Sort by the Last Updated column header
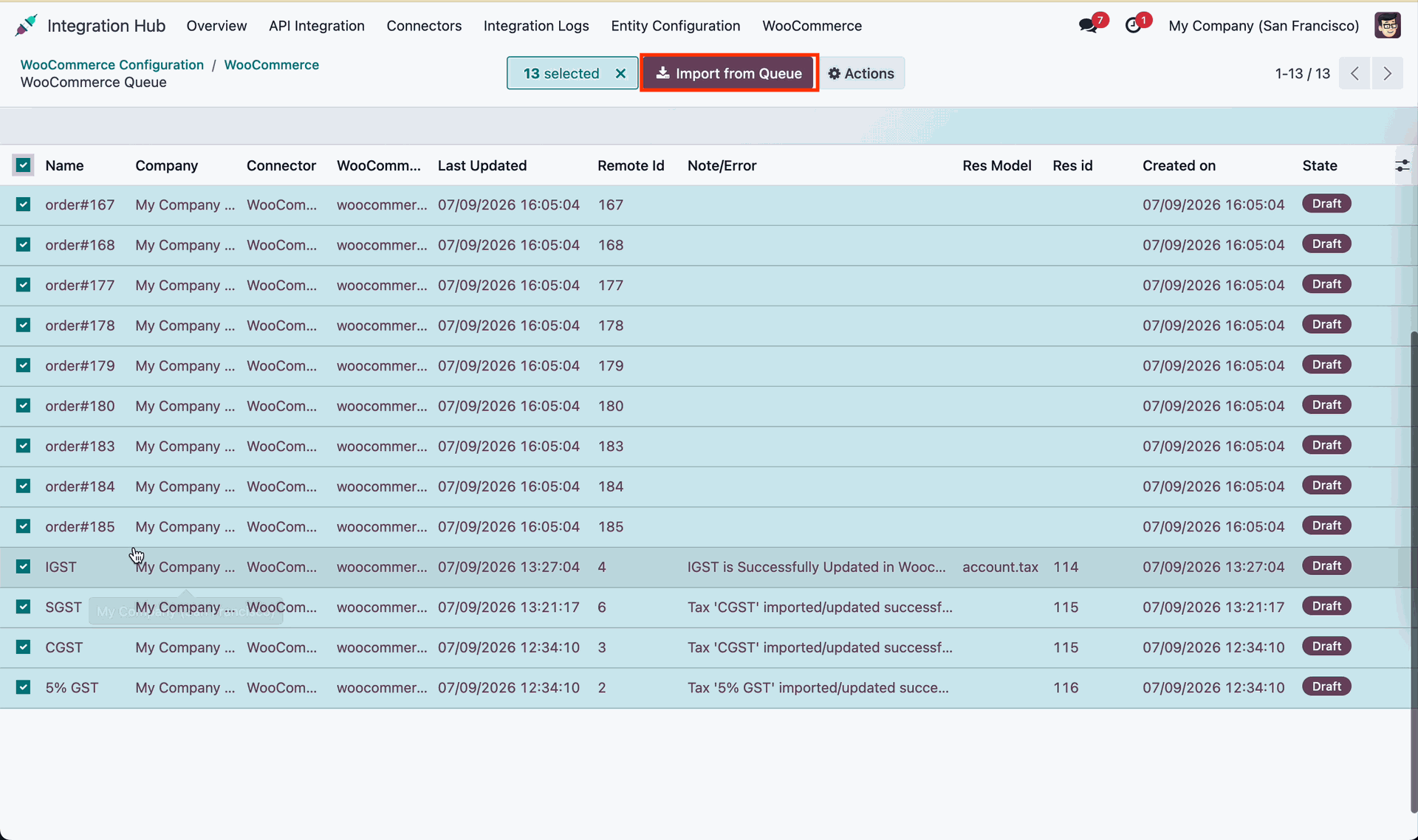This screenshot has width=1418, height=840. pyautogui.click(x=482, y=165)
